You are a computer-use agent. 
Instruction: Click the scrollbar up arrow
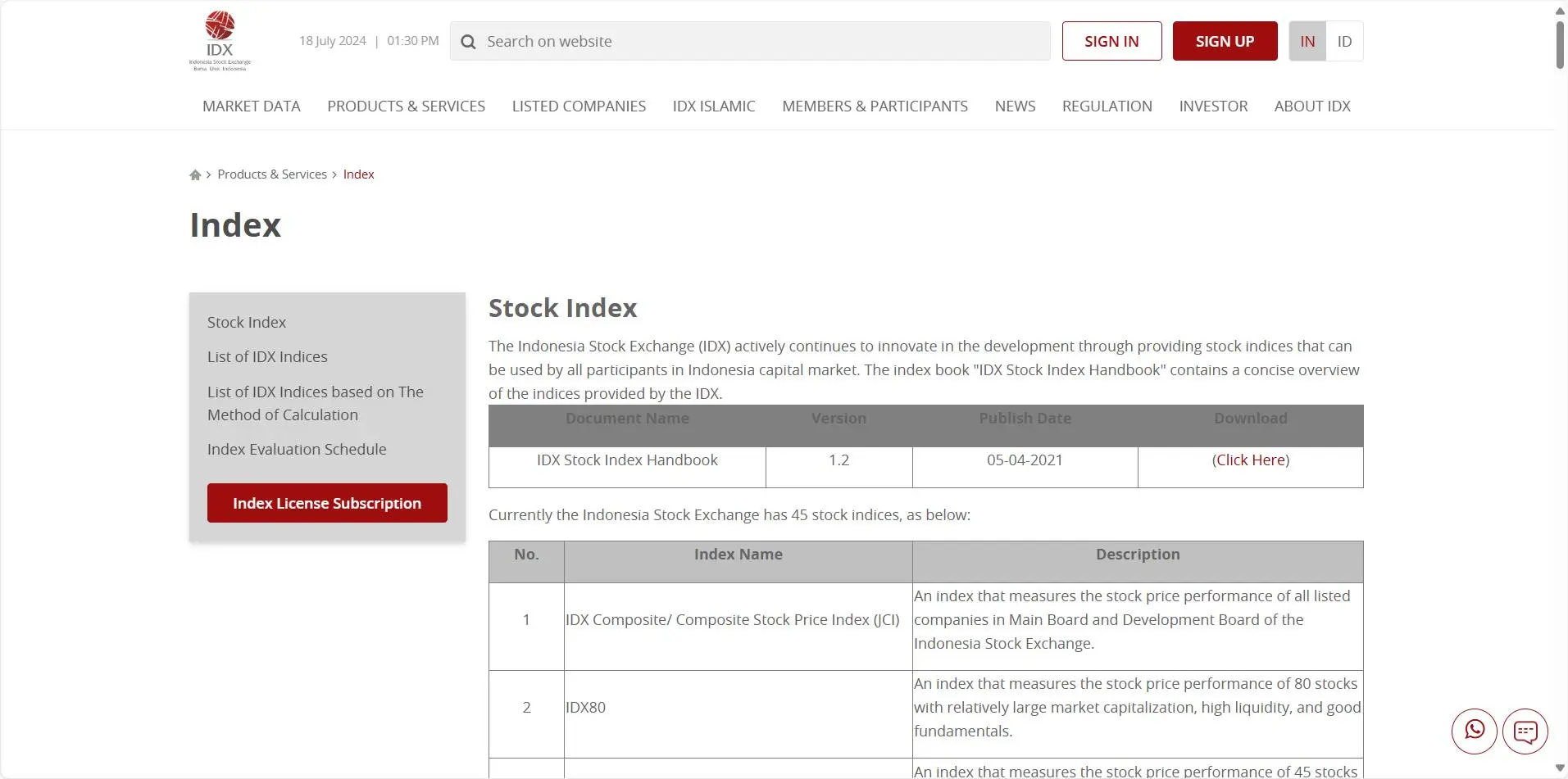coord(1561,11)
